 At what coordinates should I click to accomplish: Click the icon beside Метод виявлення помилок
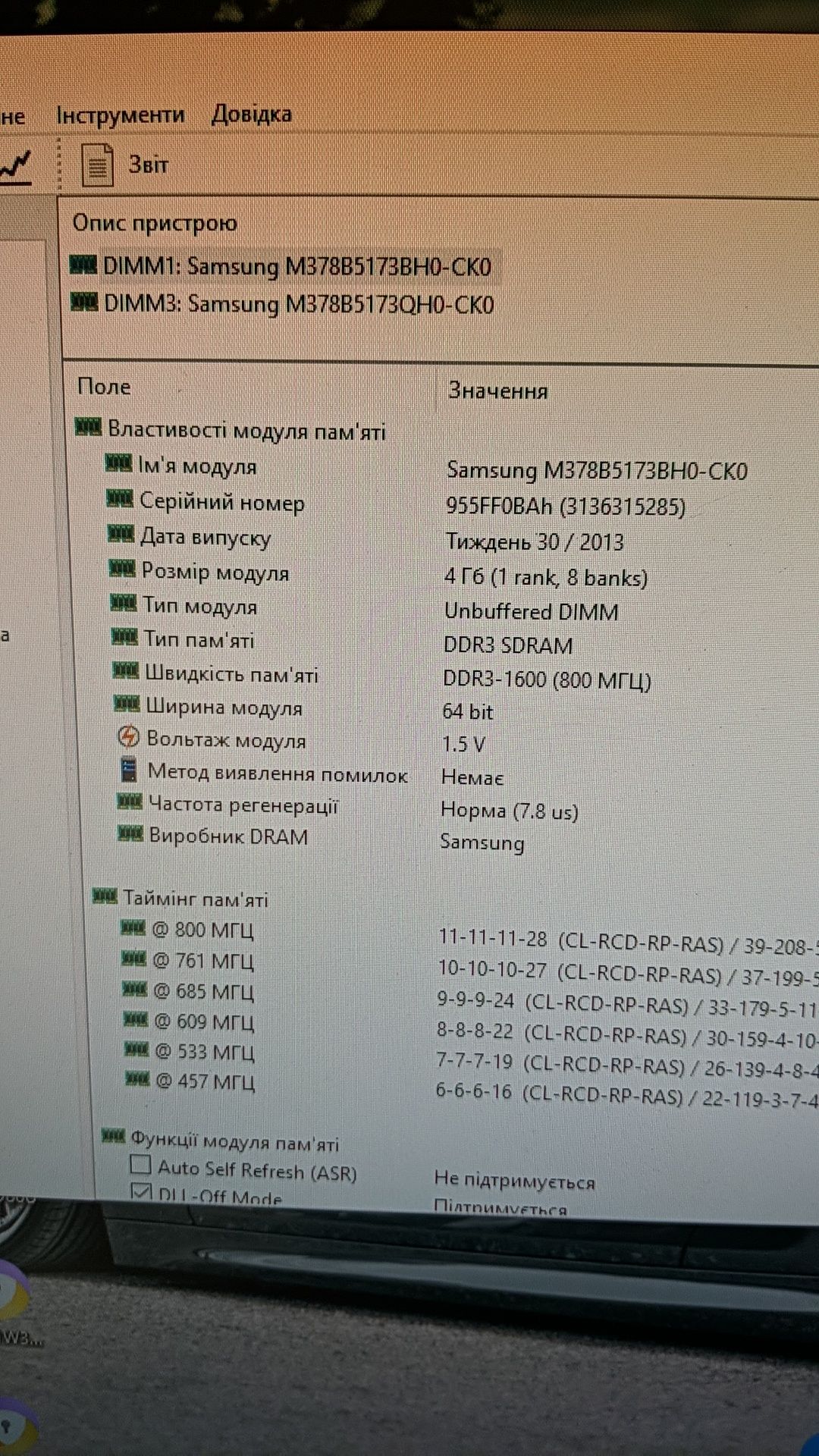129,770
